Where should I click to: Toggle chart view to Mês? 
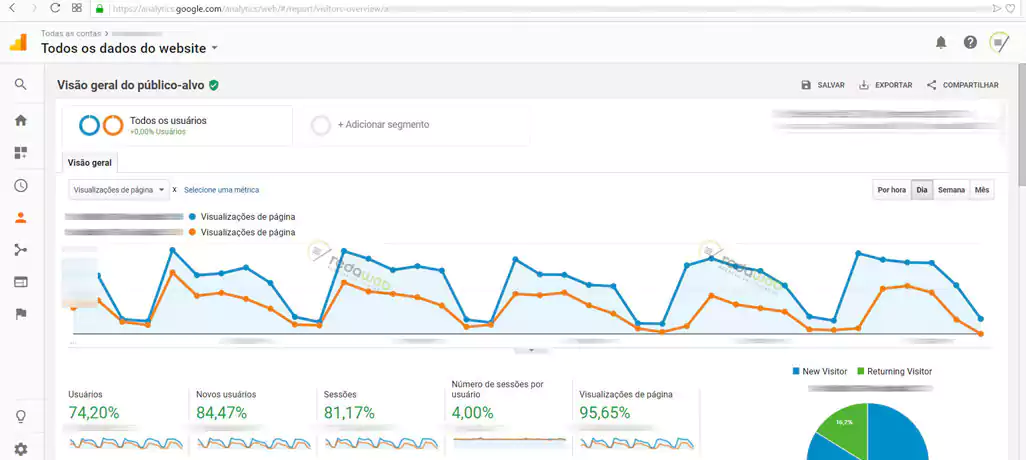(982, 190)
